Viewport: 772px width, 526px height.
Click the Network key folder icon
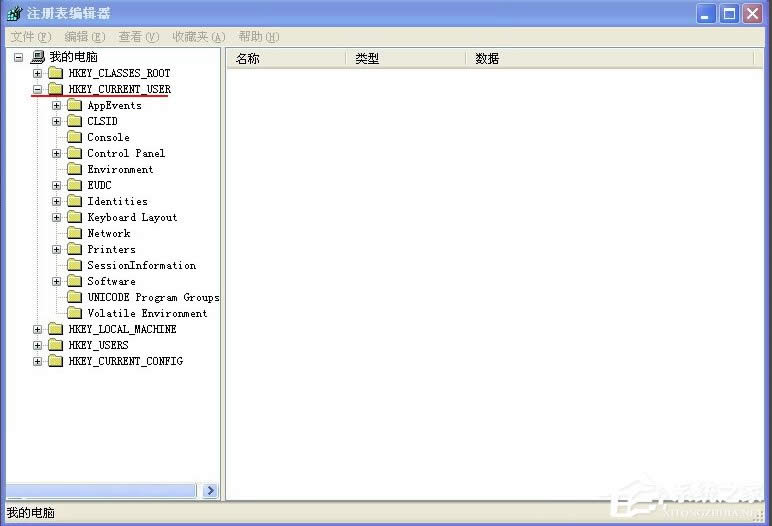point(74,233)
